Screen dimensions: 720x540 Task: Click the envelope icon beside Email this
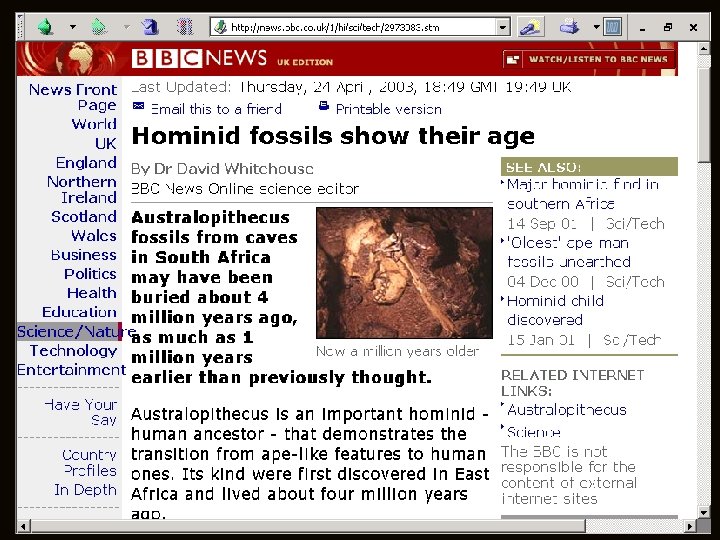click(x=138, y=106)
